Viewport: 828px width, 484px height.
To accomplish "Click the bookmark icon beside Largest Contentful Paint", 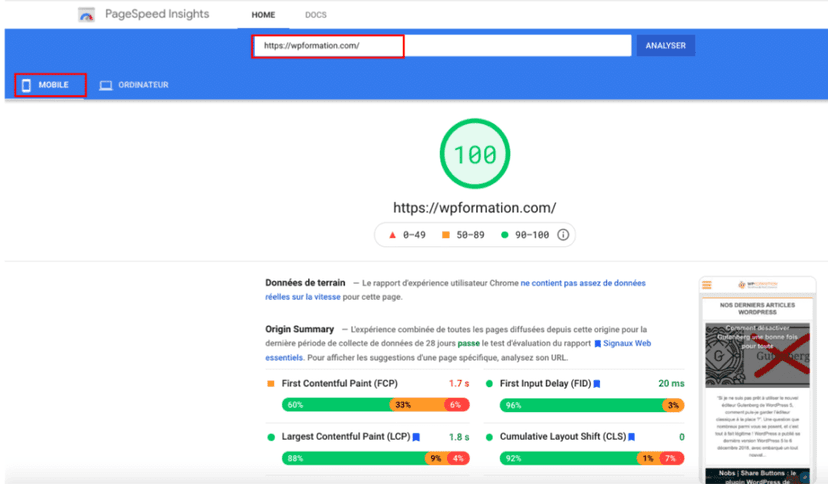I will pos(416,437).
